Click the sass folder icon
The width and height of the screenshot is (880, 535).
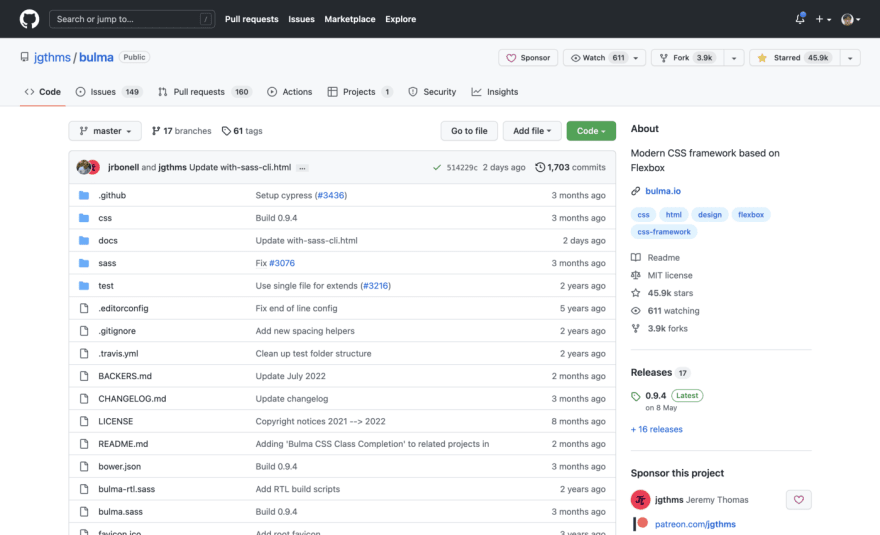coord(84,263)
